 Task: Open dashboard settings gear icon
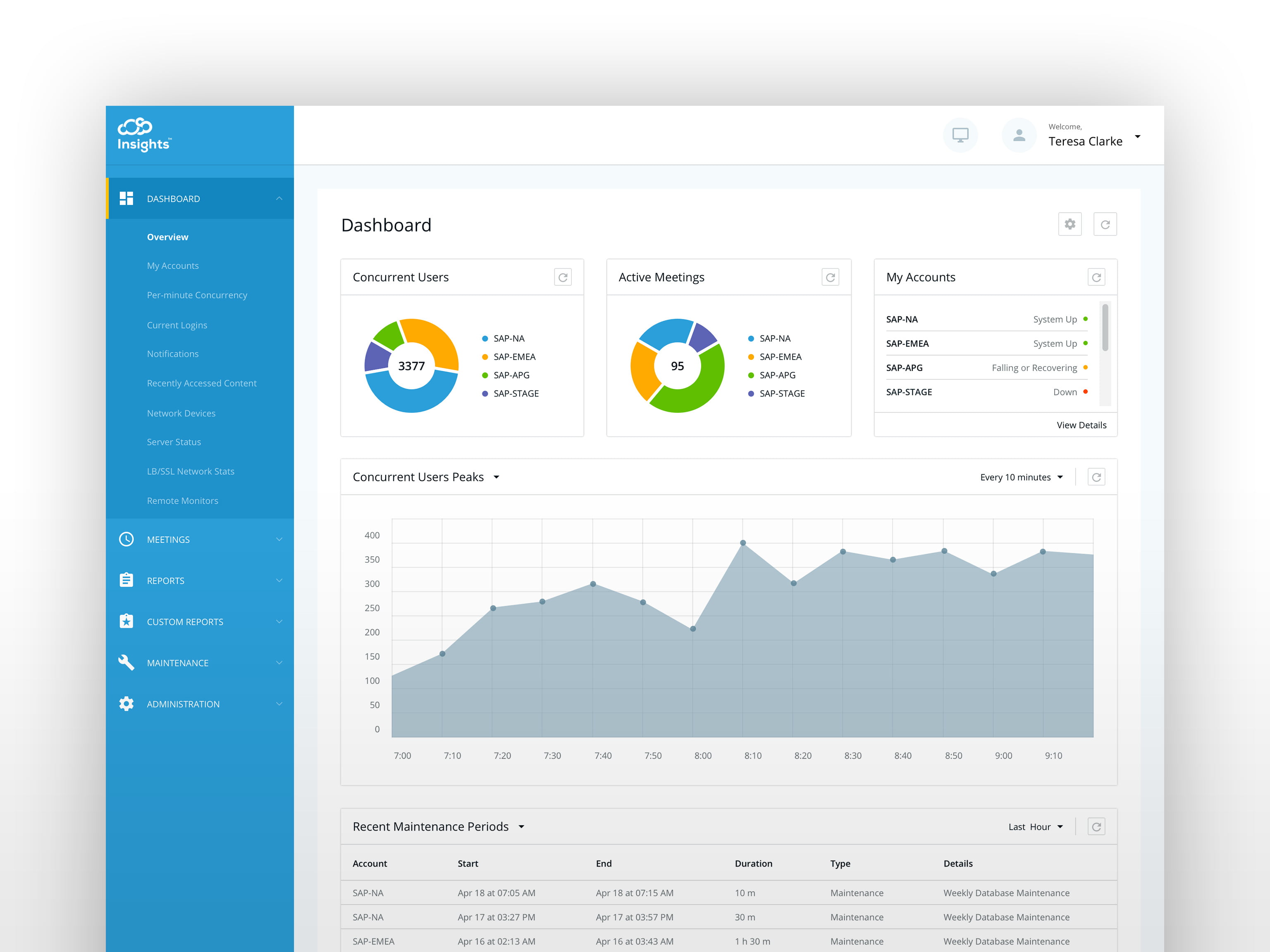tap(1069, 224)
